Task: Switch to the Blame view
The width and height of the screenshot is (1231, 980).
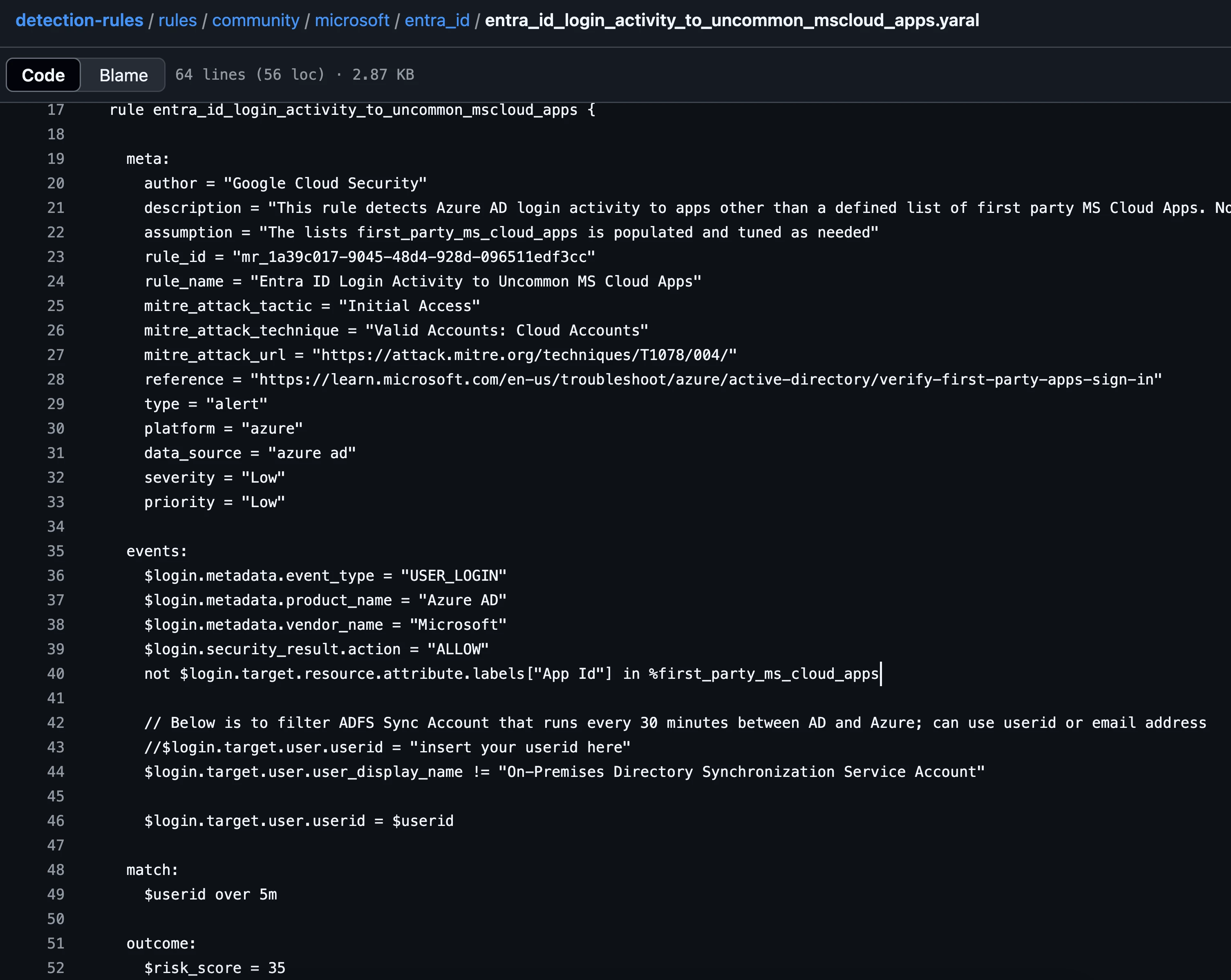Action: (123, 75)
